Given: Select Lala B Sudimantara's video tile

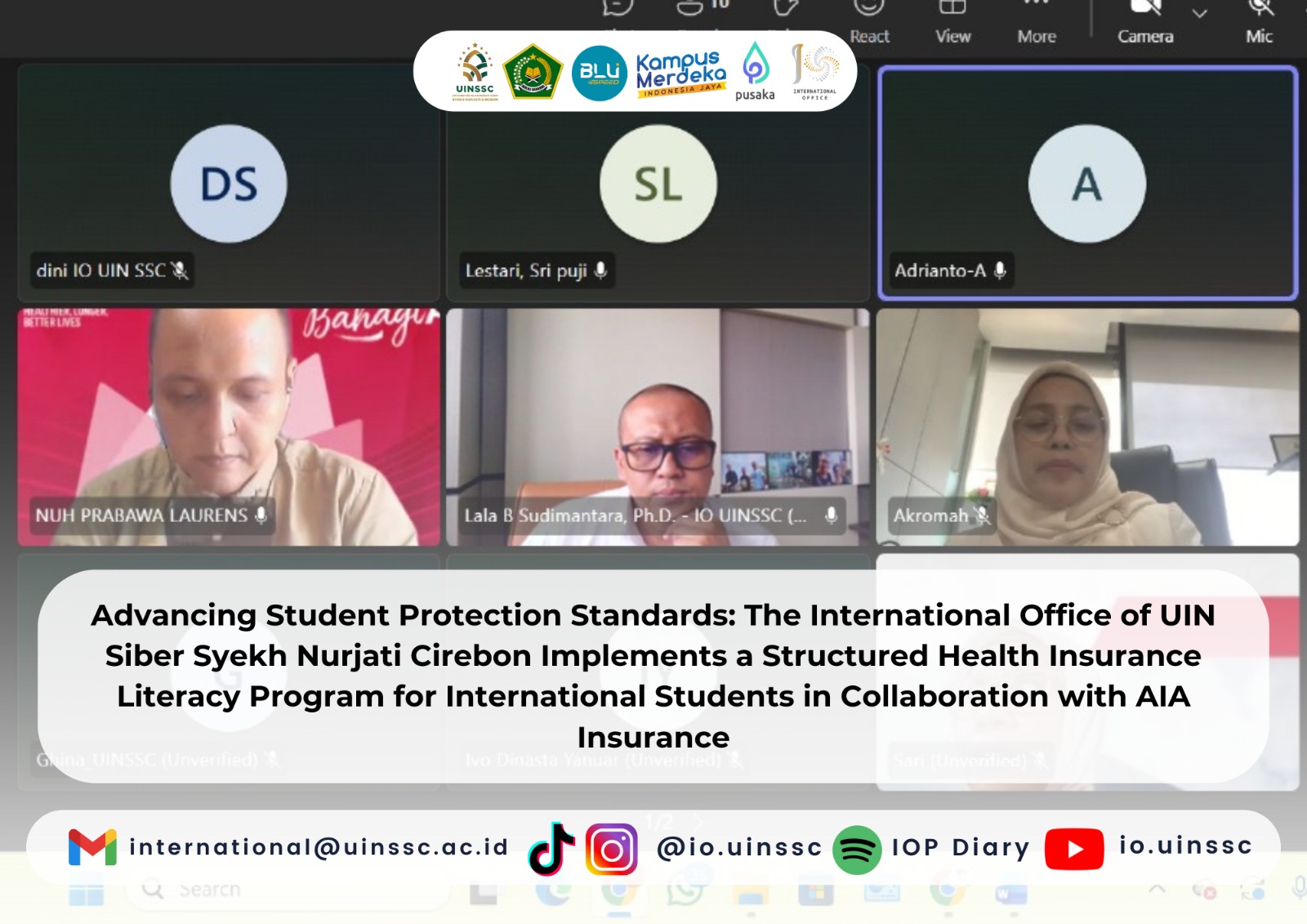Looking at the screenshot, I should click(658, 426).
